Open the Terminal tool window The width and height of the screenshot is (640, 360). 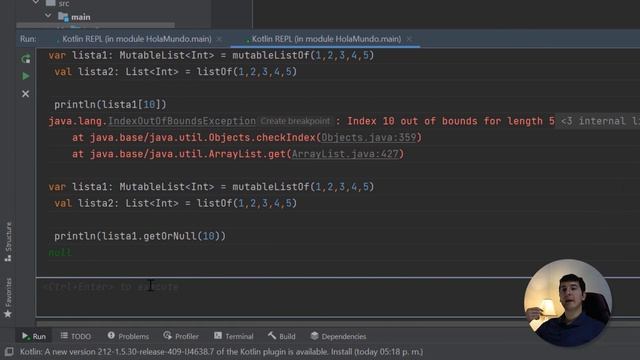click(233, 336)
